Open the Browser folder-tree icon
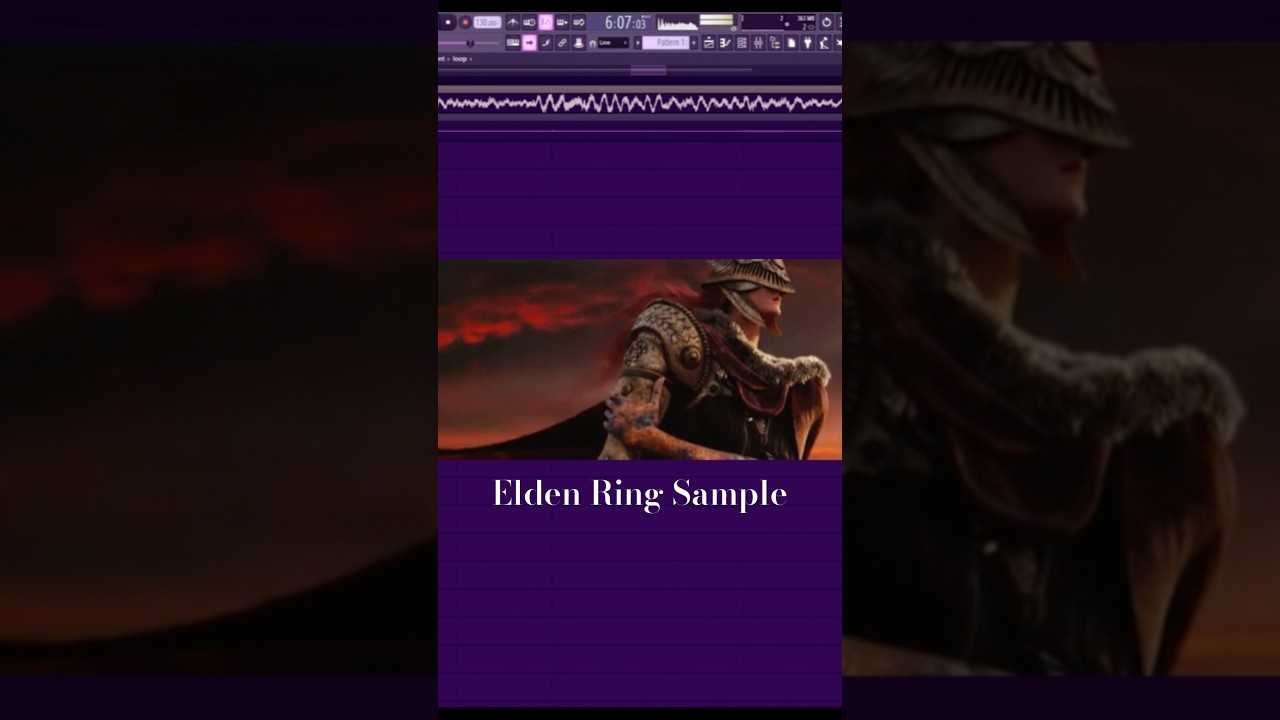 point(775,43)
